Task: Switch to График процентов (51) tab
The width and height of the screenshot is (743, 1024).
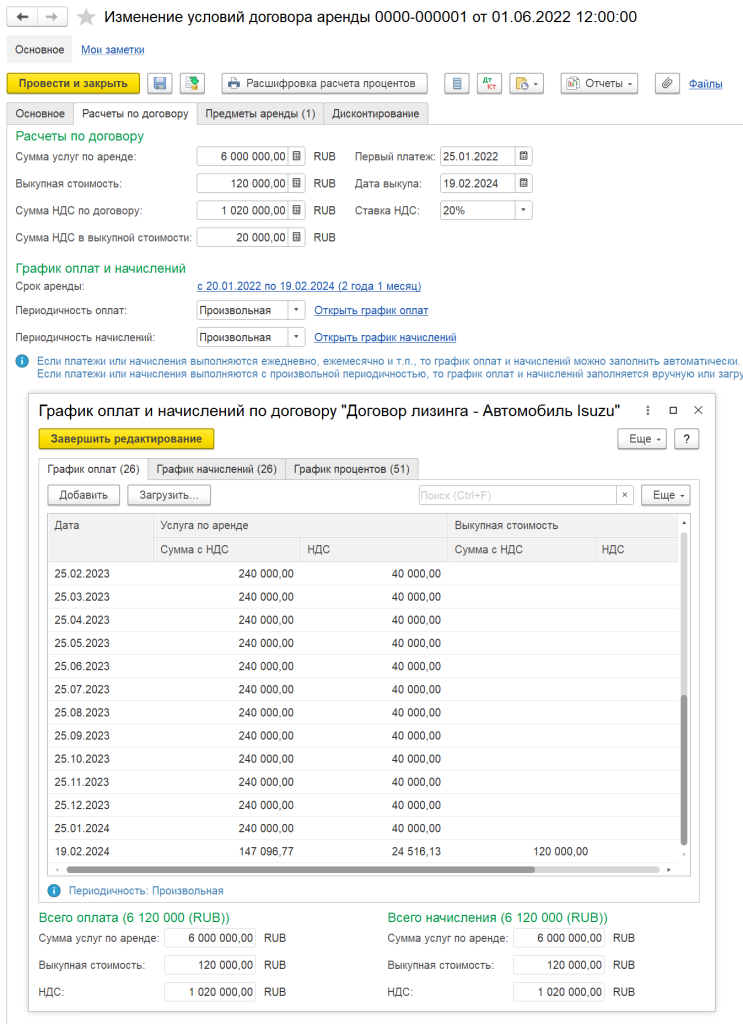Action: pyautogui.click(x=352, y=469)
